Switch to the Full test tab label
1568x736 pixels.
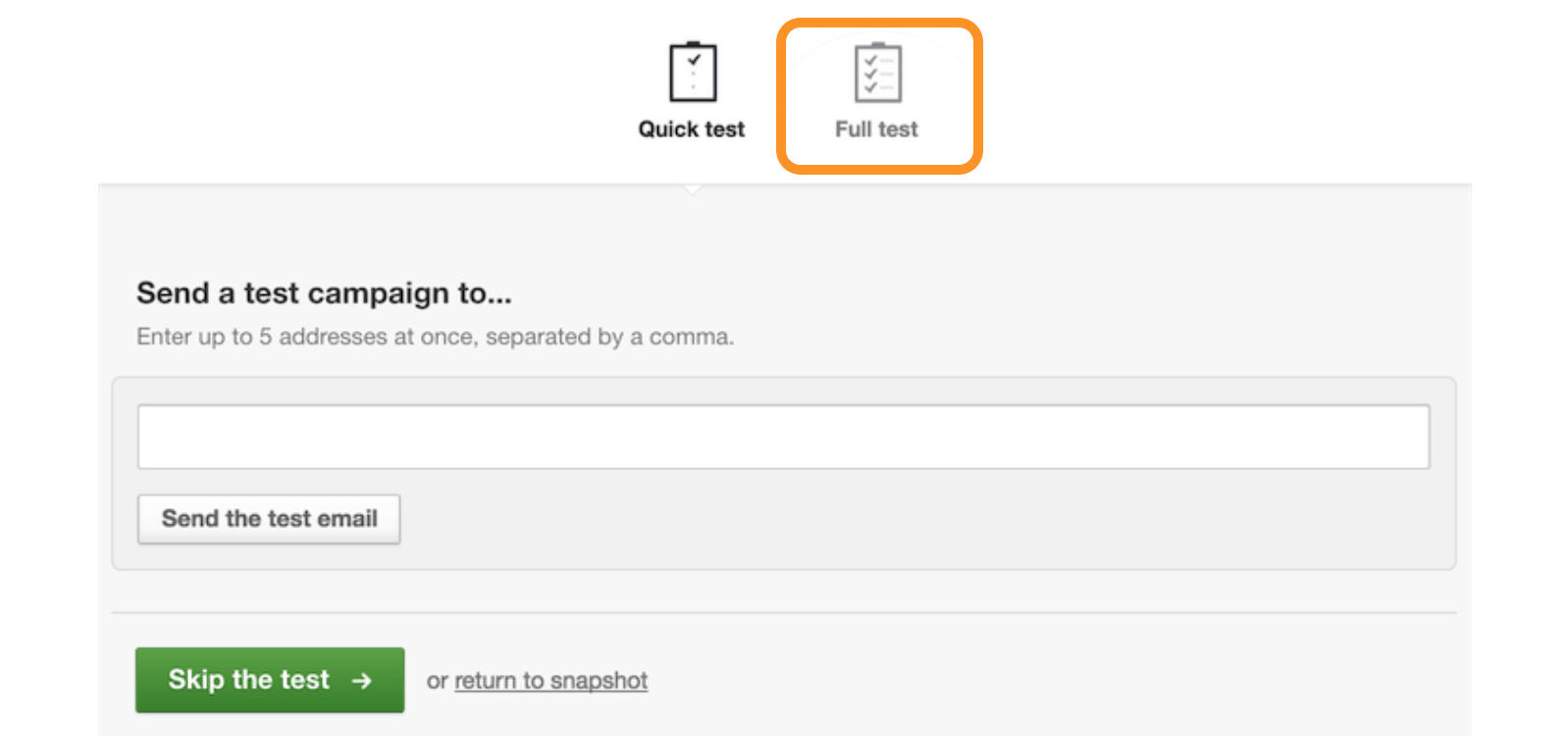coord(876,130)
